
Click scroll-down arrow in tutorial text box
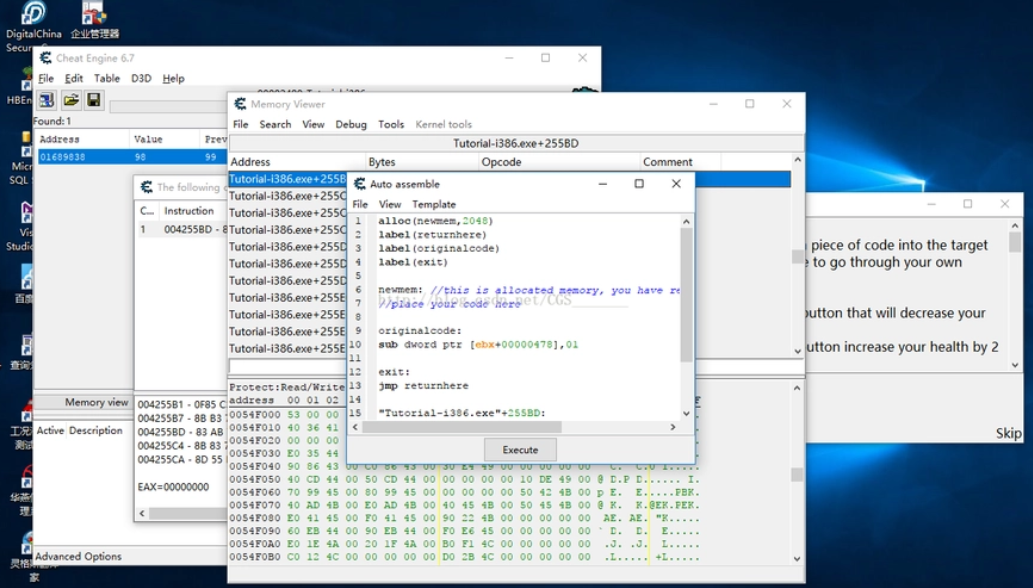pyautogui.click(x=1015, y=364)
